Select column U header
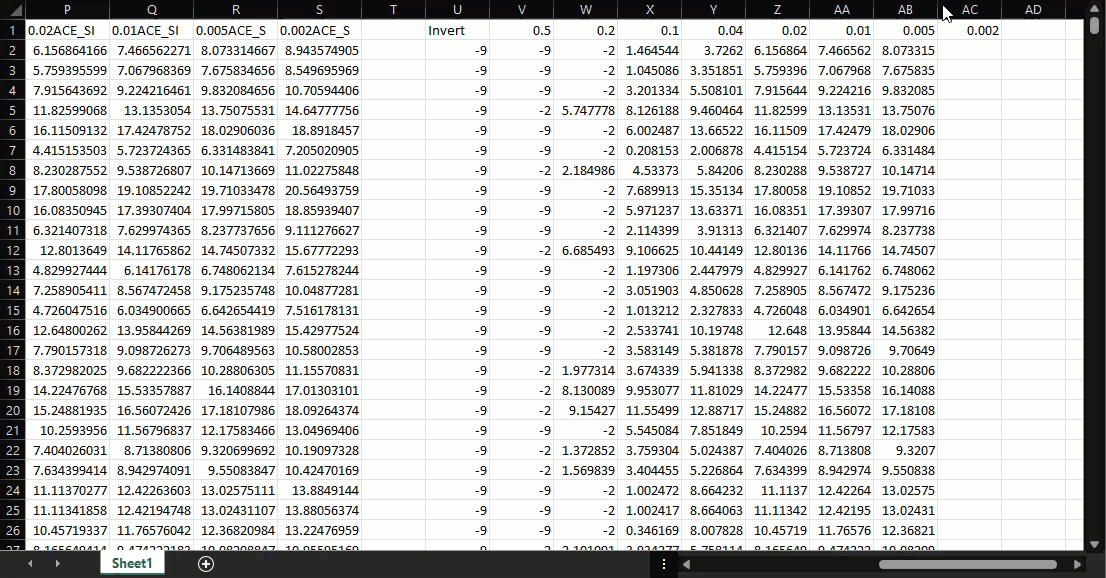This screenshot has height=578, width=1106. [x=457, y=9]
